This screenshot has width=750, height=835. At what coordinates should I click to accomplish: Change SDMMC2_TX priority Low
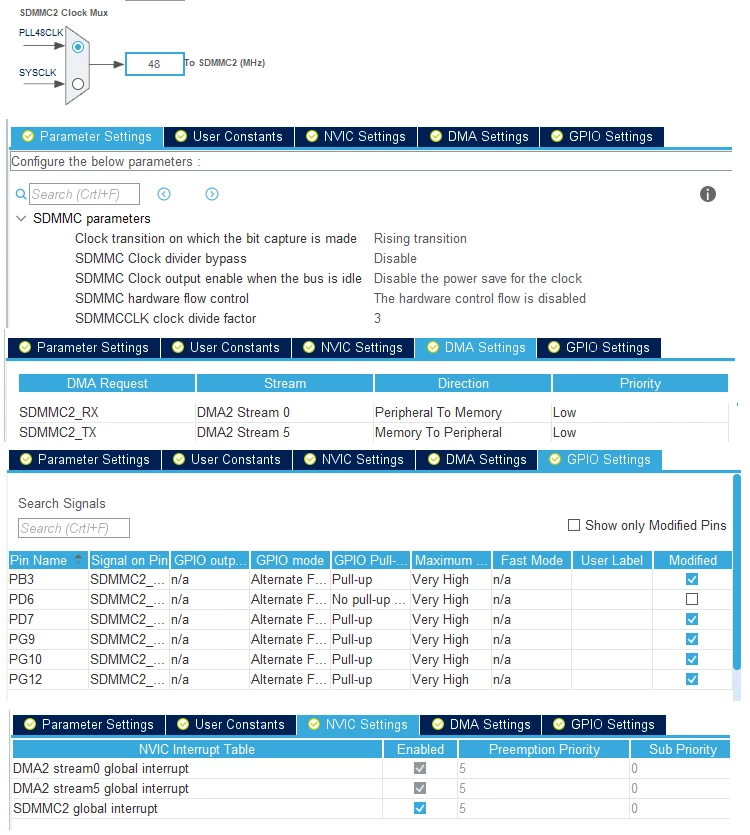(640, 432)
